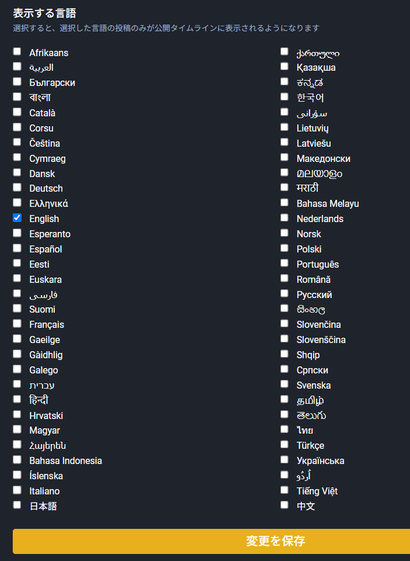Check the Bahasa Indonesia checkbox
Screen dimensions: 410x561
tap(17, 459)
